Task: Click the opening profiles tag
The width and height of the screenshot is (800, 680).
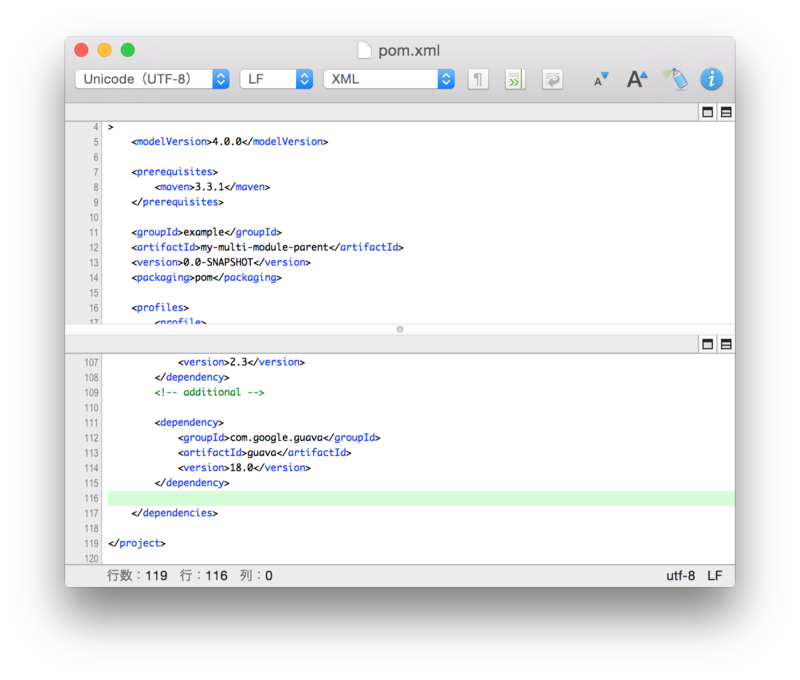Action: tap(160, 308)
